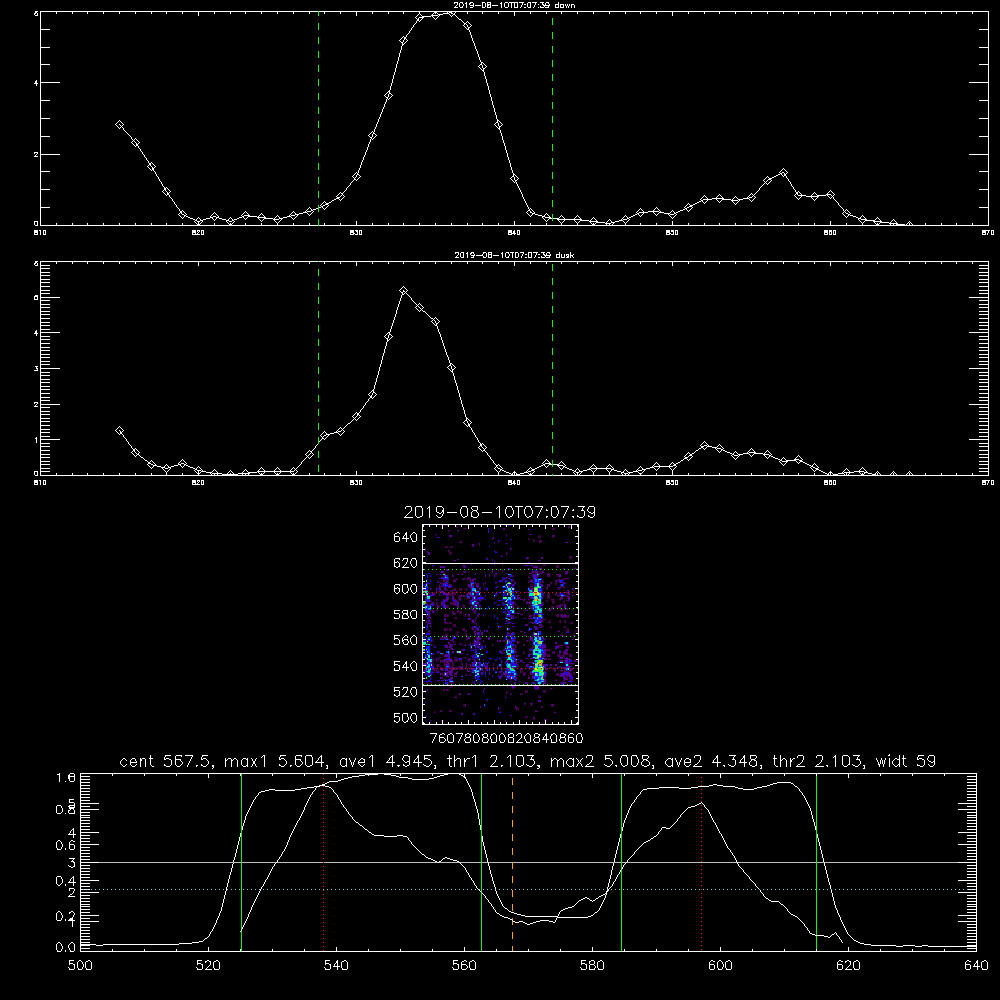Click the 'widt 59' value
1000x1000 pixels.
coord(906,761)
